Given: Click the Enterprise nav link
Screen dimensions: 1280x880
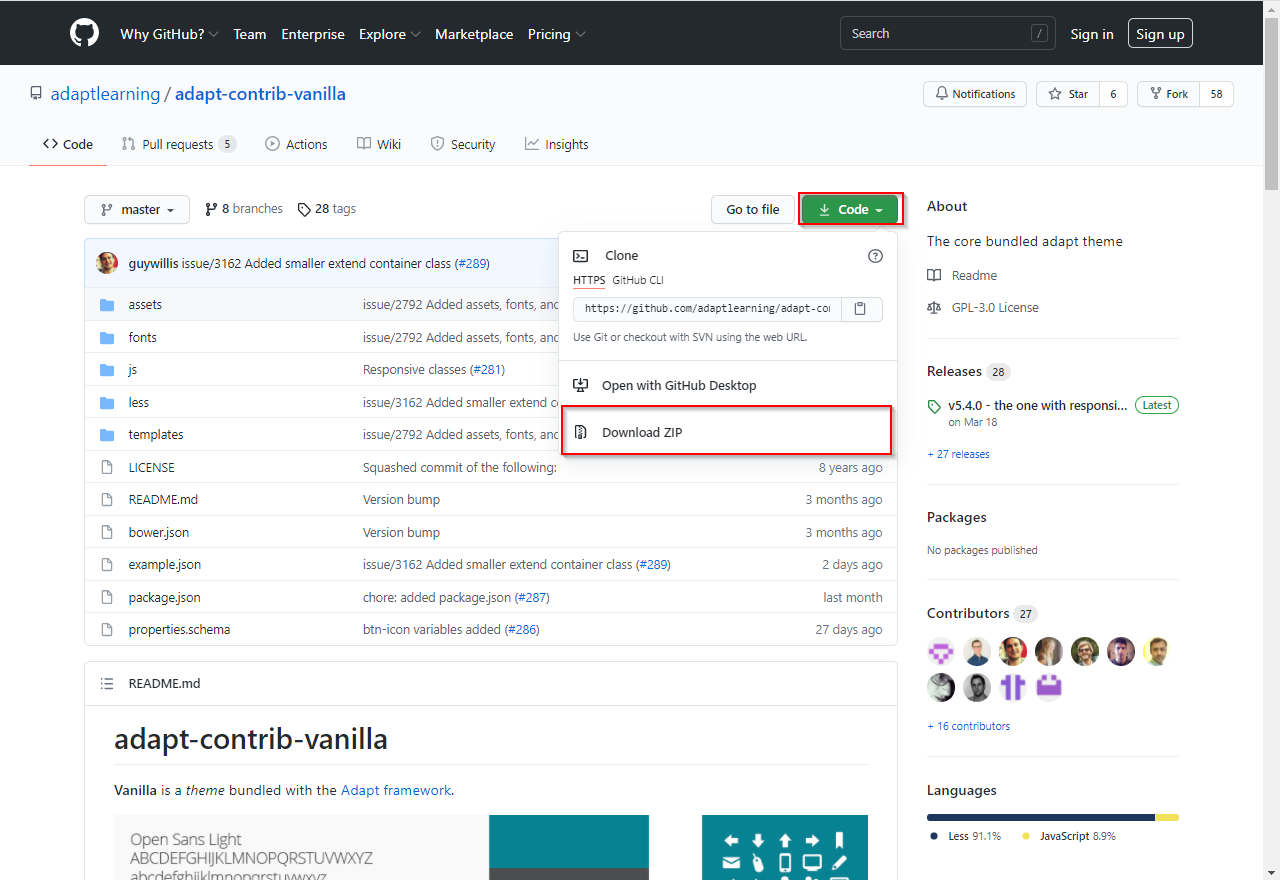Looking at the screenshot, I should [x=313, y=34].
